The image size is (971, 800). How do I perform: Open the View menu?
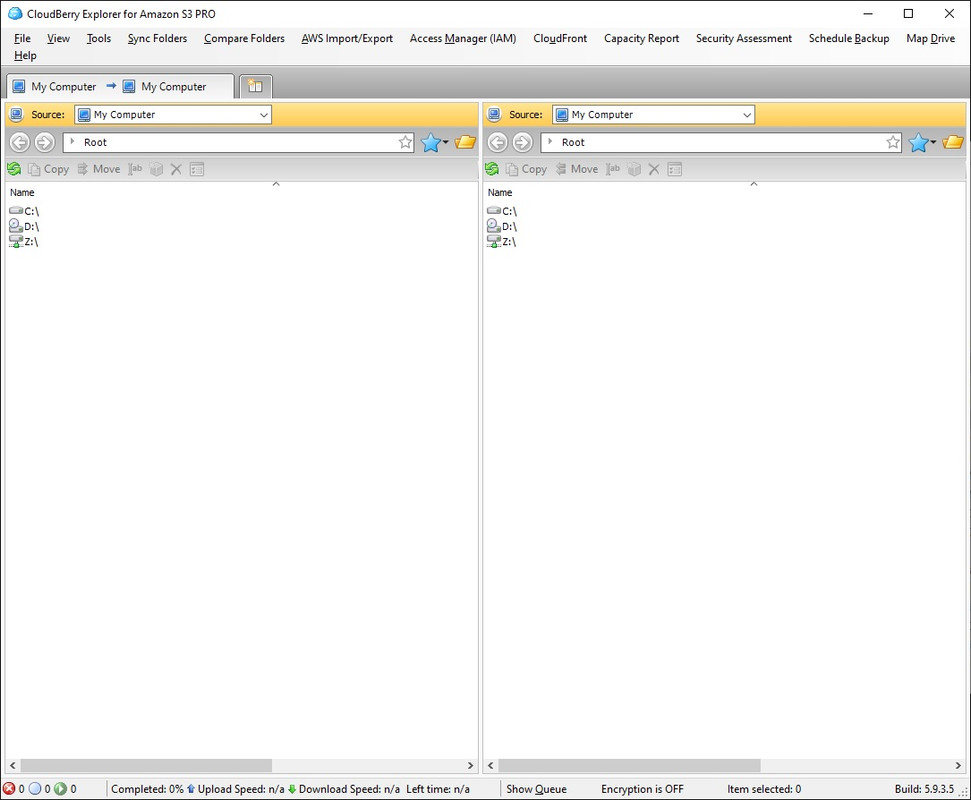coord(58,38)
